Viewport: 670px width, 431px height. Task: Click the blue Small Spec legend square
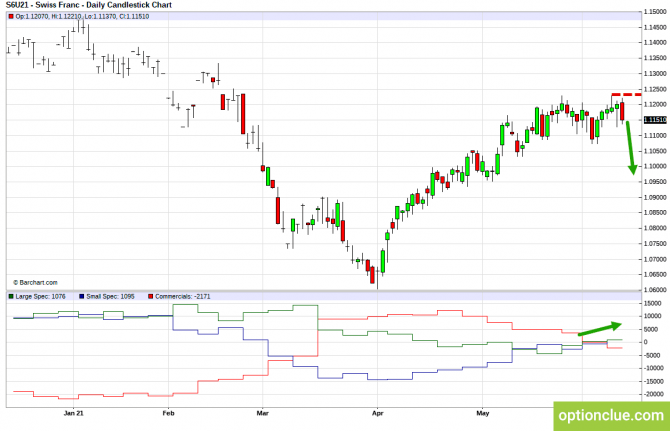tap(82, 296)
